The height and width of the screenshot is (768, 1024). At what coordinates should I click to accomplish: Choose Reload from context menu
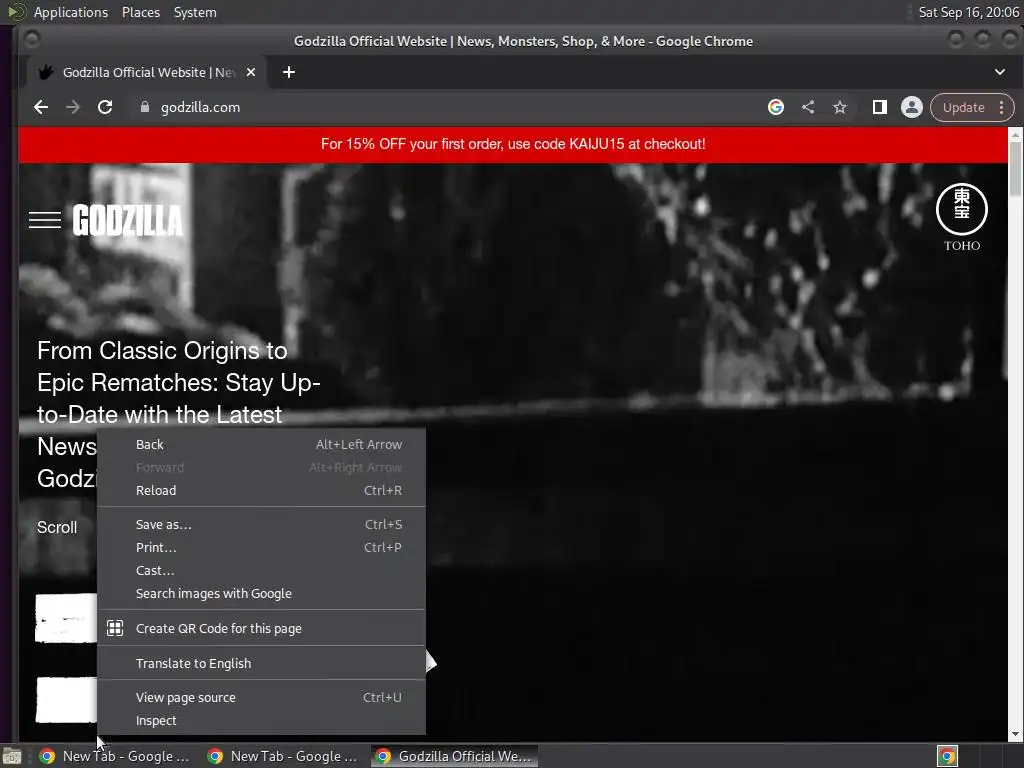pyautogui.click(x=261, y=490)
